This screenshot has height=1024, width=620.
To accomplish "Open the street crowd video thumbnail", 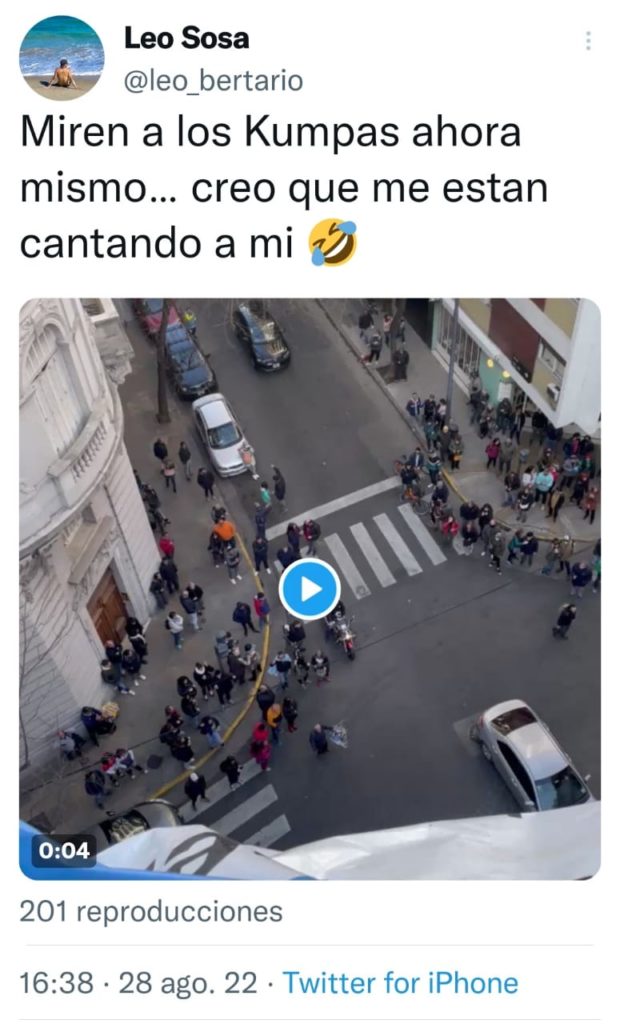I will click(310, 589).
